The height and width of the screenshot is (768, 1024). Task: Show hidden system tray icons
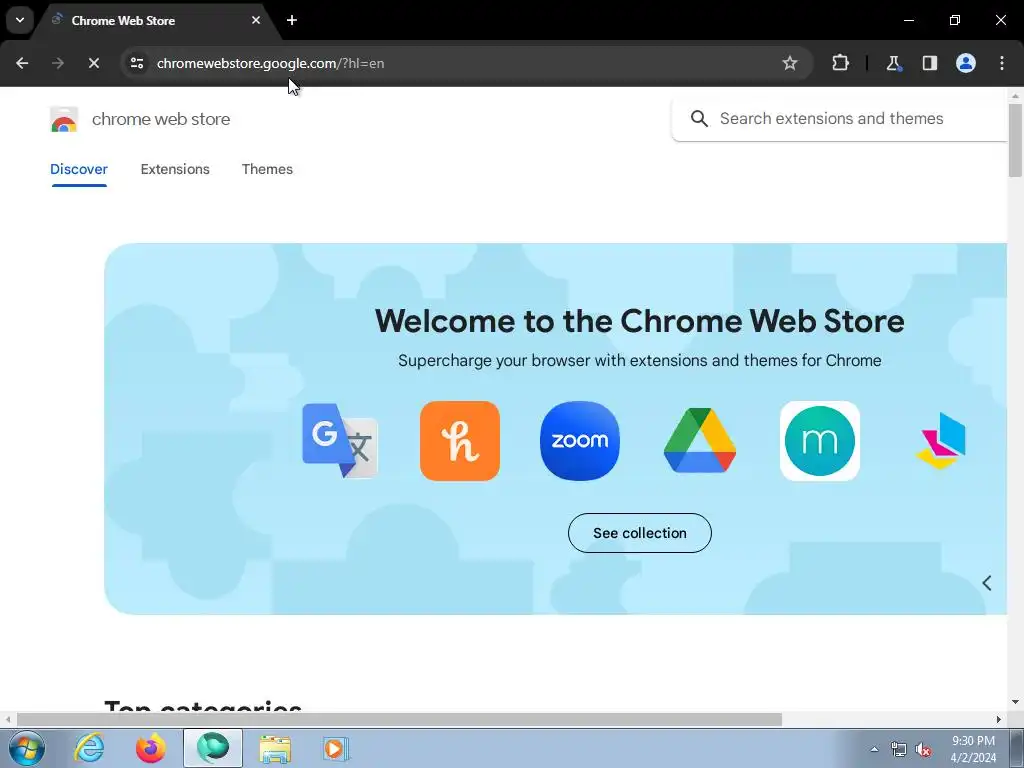click(874, 749)
